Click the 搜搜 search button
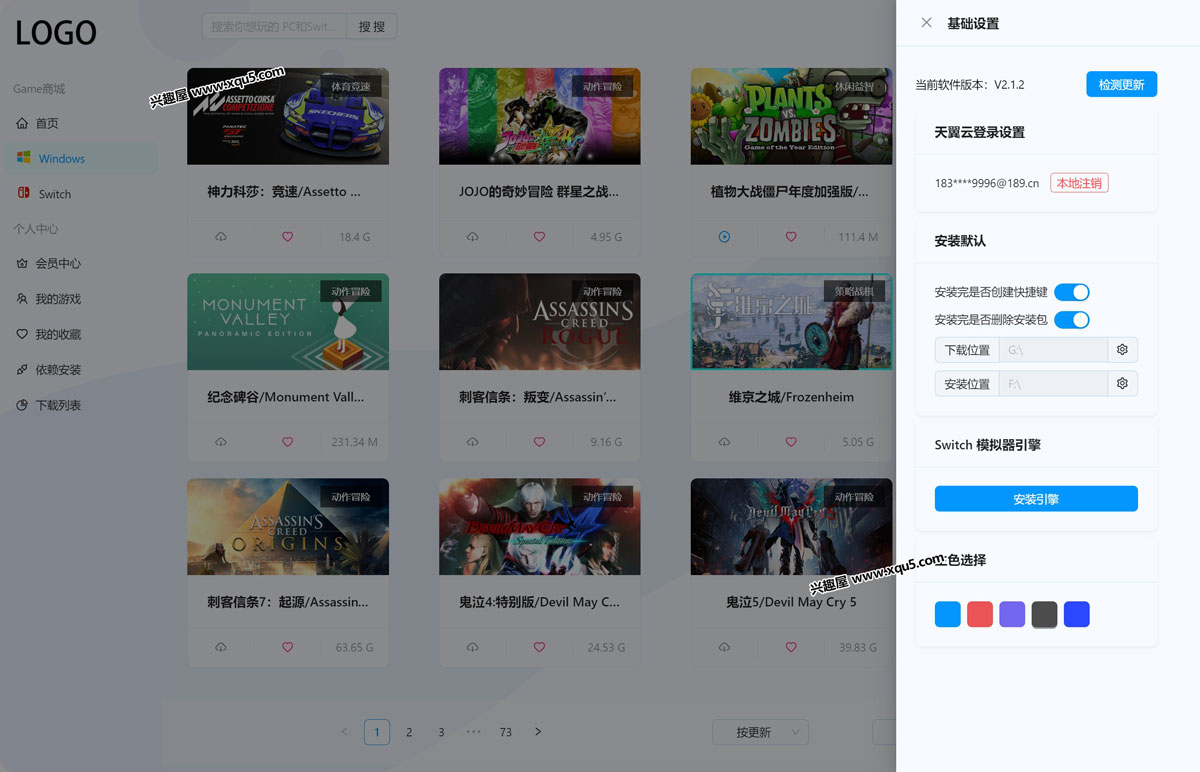 pyautogui.click(x=372, y=26)
